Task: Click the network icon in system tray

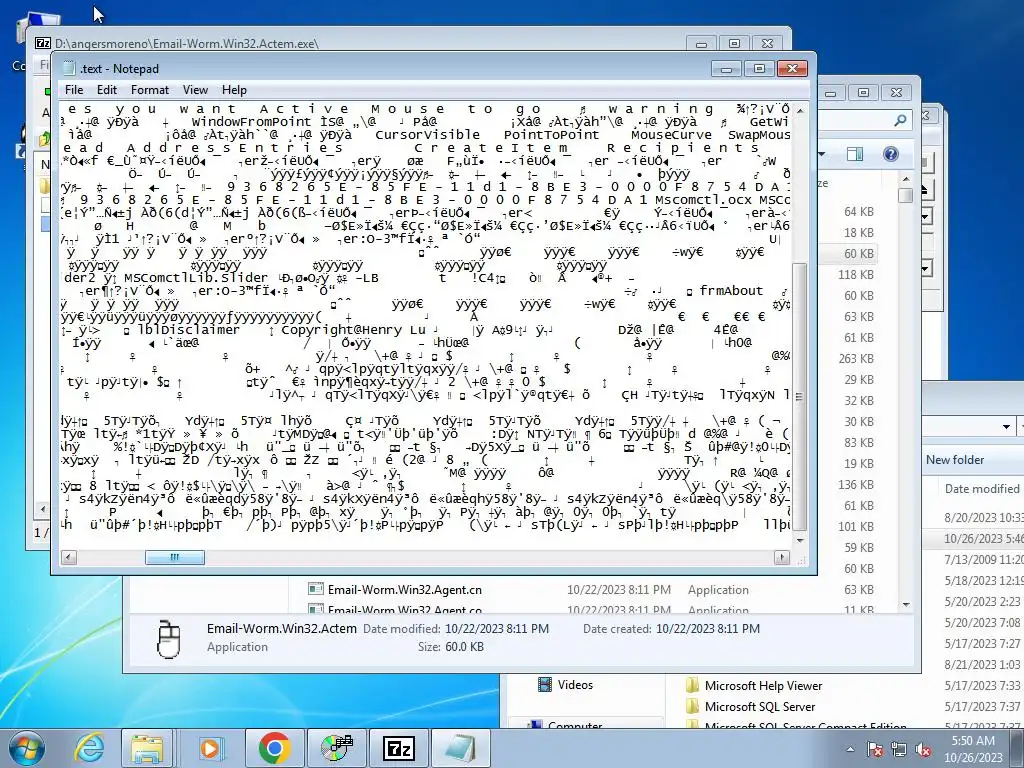Action: [899, 749]
